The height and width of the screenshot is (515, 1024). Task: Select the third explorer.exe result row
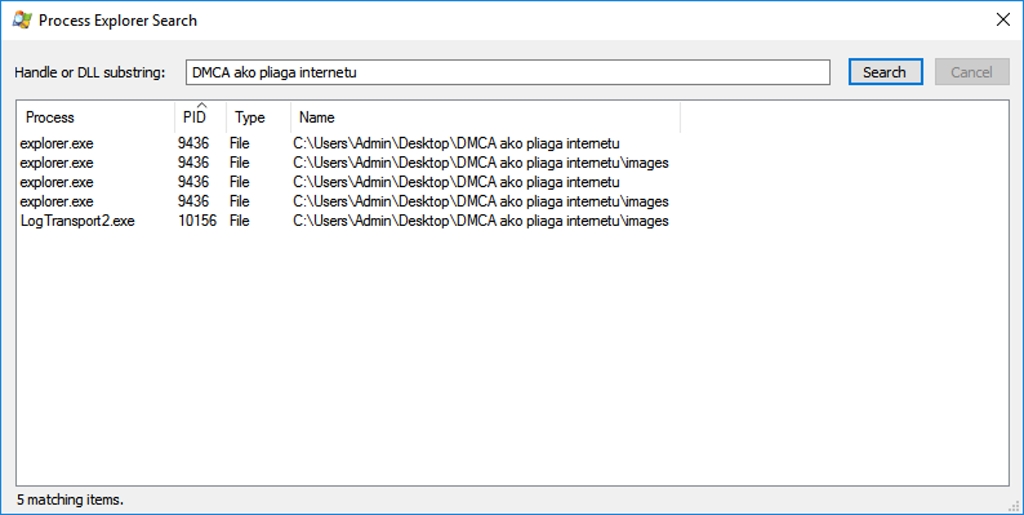point(57,182)
